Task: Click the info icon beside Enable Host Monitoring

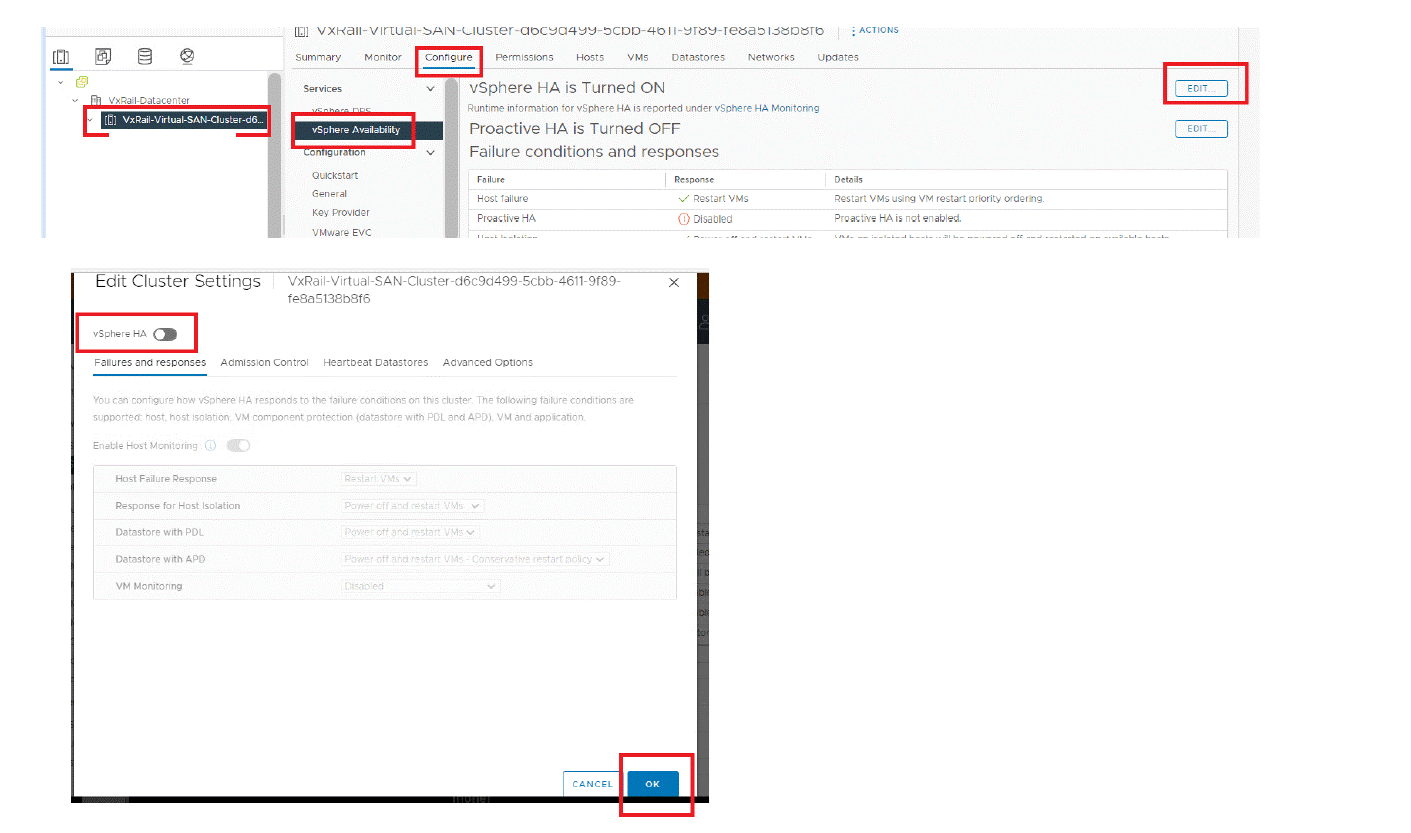Action: click(x=210, y=445)
